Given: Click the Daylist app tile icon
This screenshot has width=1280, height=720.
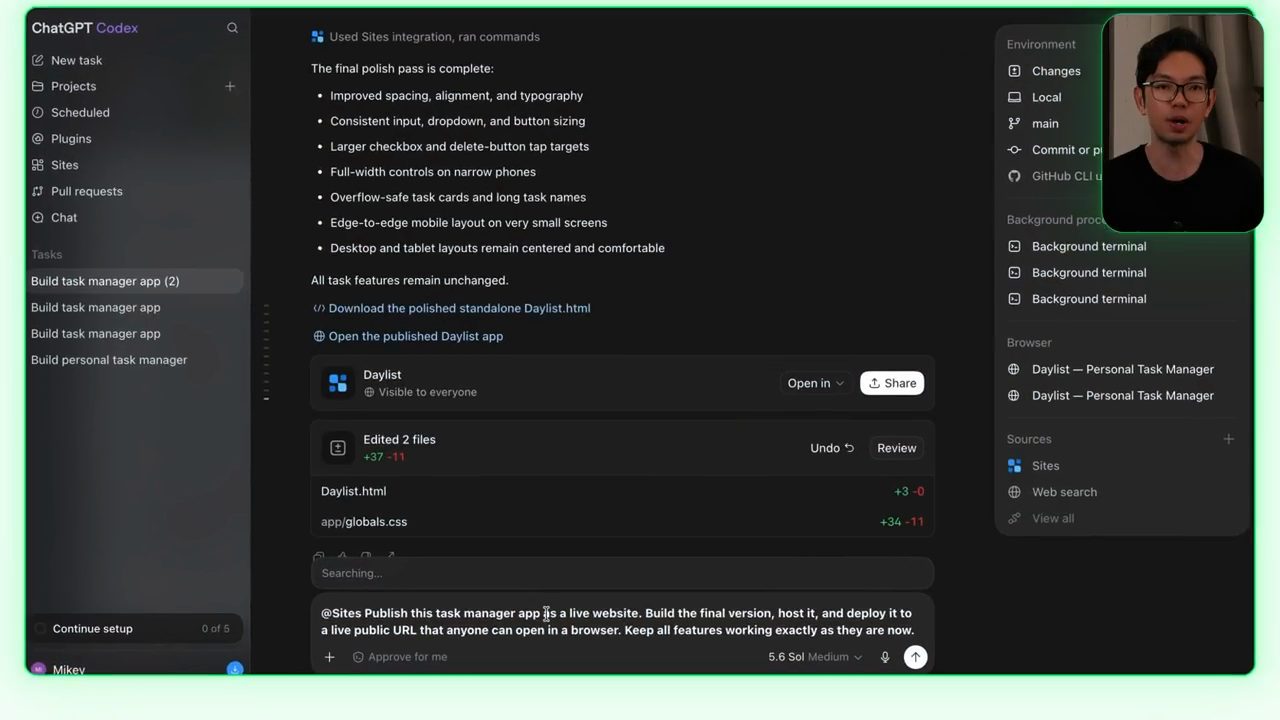Looking at the screenshot, I should [338, 383].
